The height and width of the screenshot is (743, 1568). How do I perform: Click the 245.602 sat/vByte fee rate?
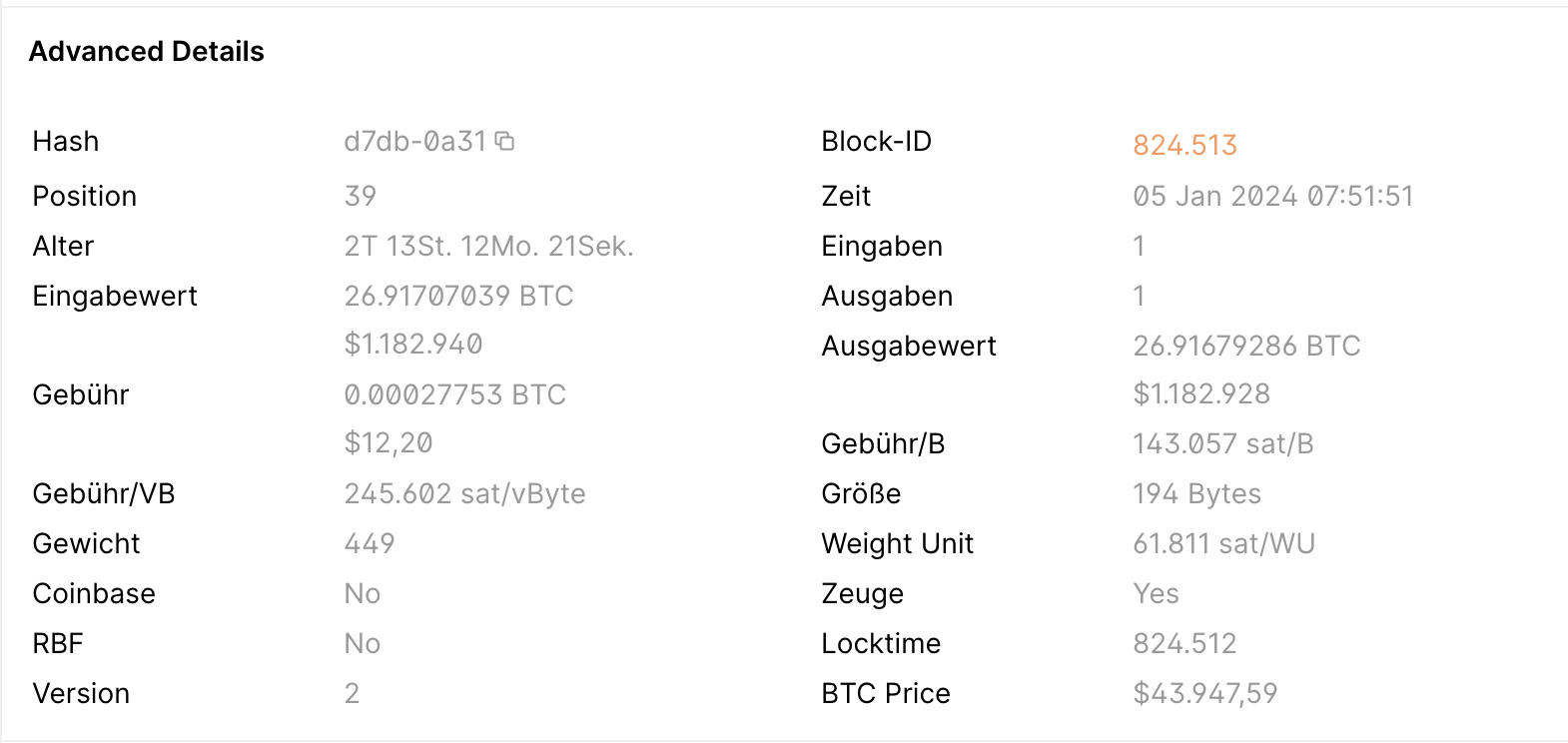coord(464,493)
